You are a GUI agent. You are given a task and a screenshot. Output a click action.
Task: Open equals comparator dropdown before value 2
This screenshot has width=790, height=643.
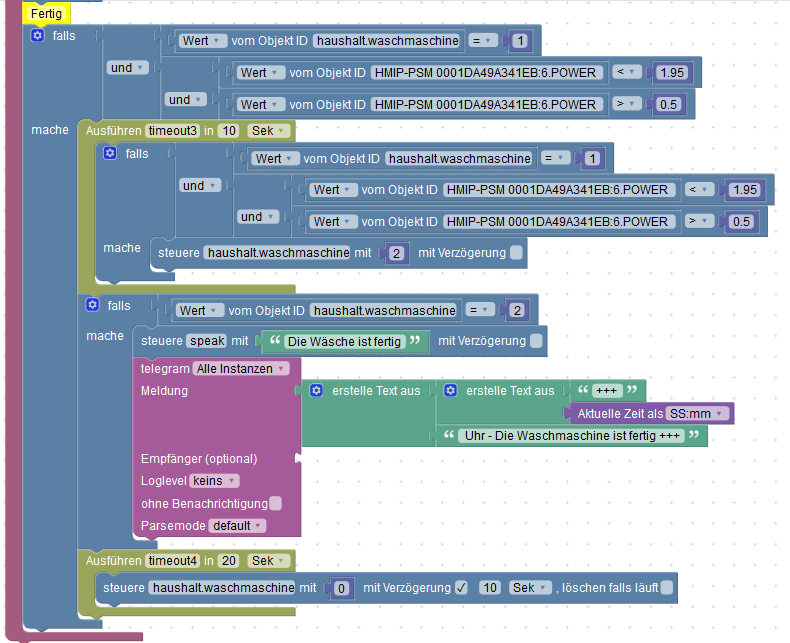point(480,310)
